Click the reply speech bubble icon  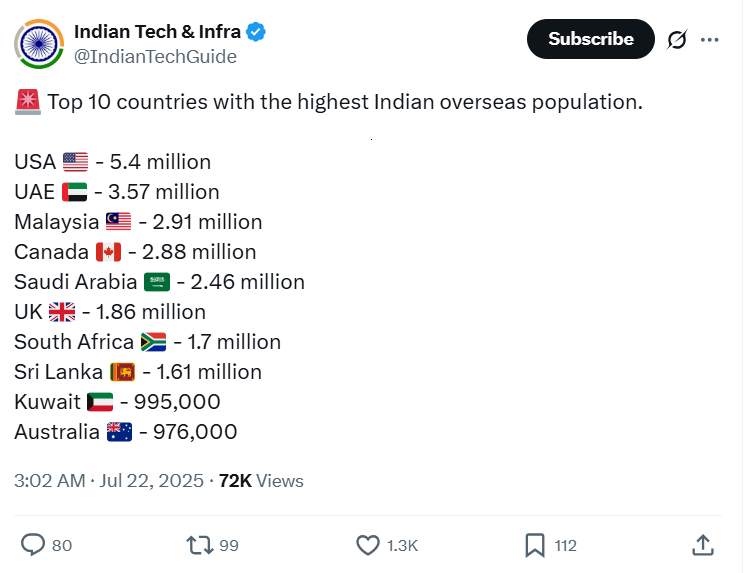tap(33, 545)
